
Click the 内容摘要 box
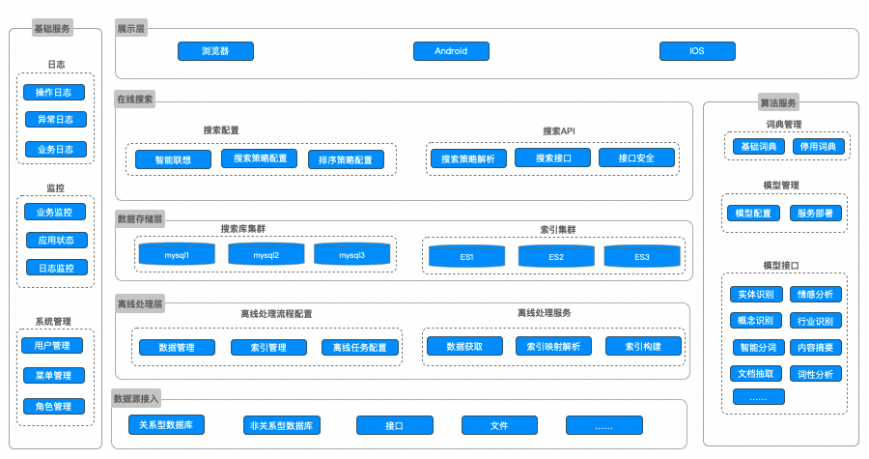coord(816,347)
